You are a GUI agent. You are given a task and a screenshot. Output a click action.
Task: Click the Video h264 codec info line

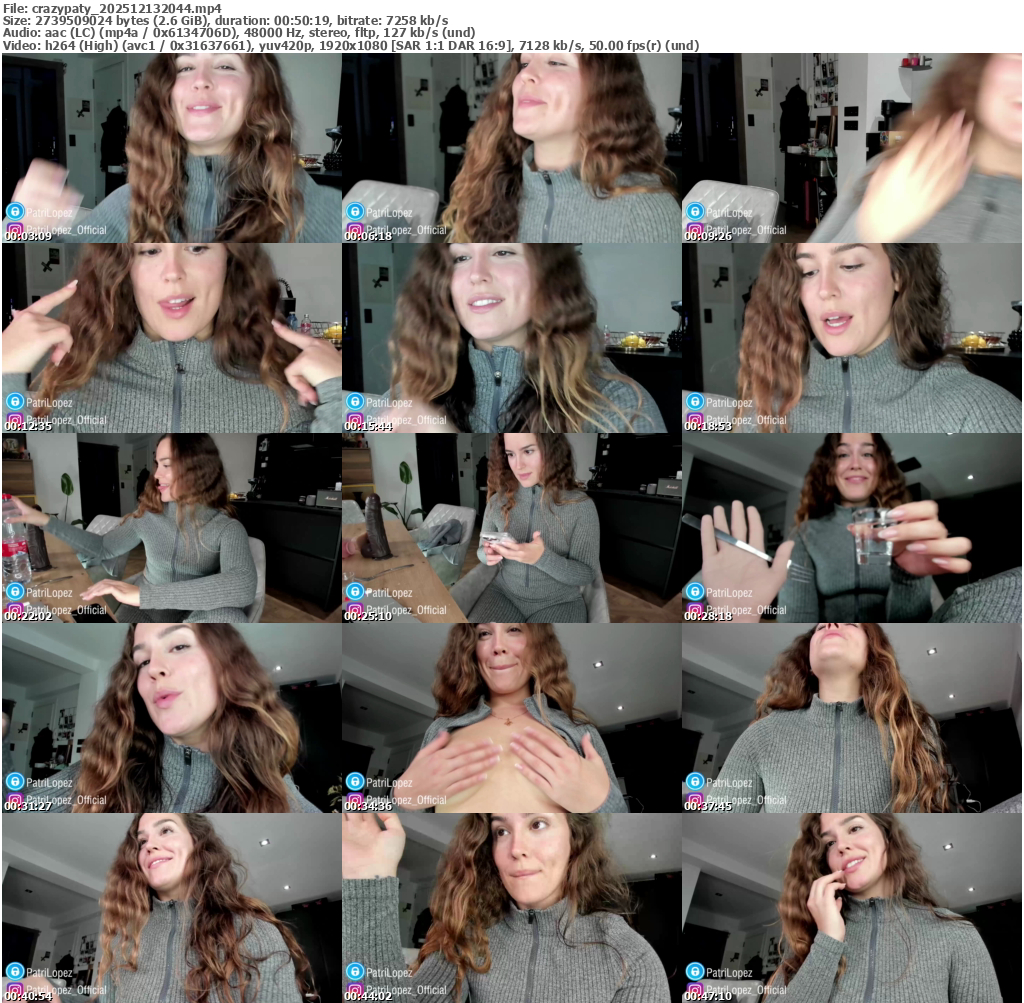pyautogui.click(x=351, y=46)
